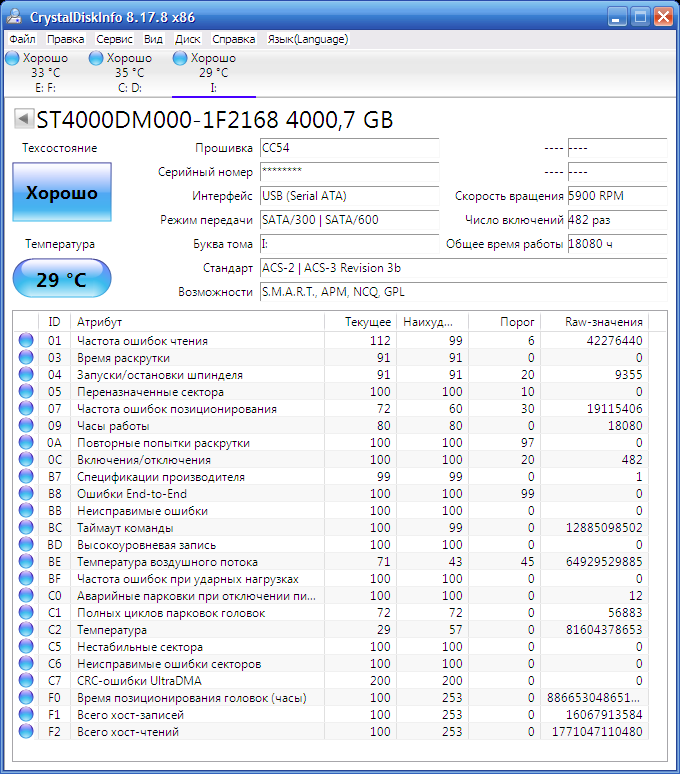Open the Справка menu
680x774 pixels.
pos(233,39)
